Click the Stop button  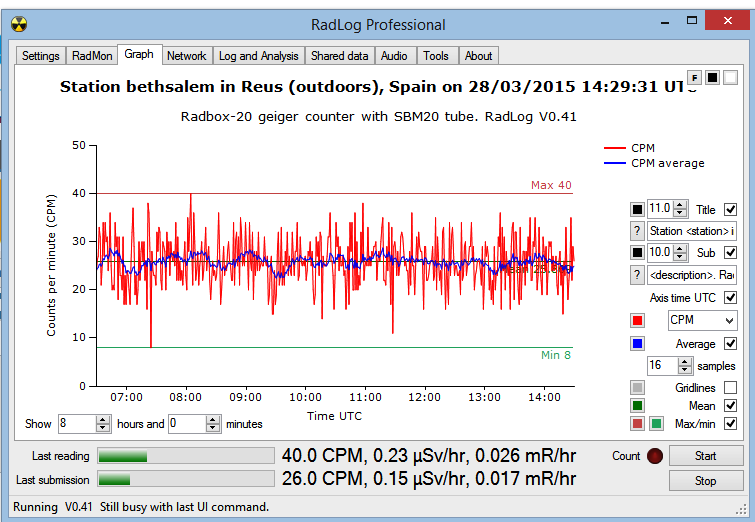[705, 481]
